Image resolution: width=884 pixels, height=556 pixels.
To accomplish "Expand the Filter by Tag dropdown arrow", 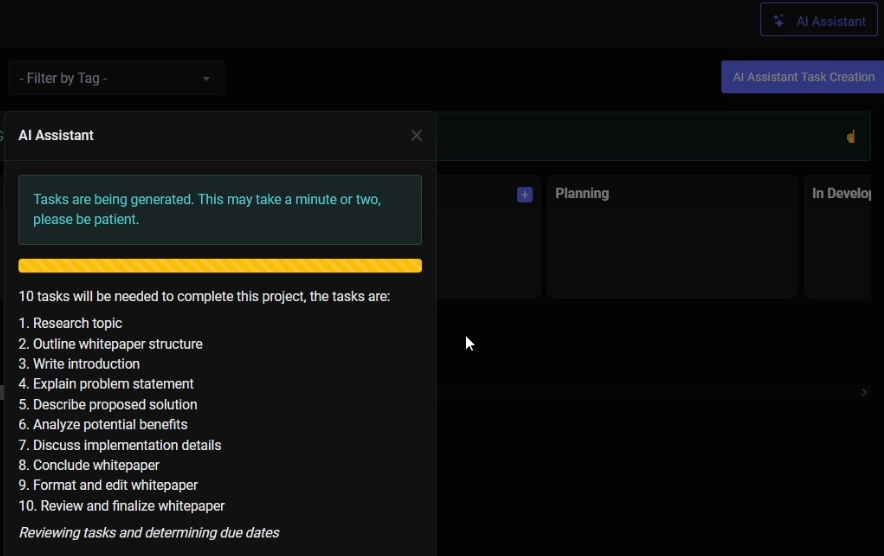I will (206, 79).
